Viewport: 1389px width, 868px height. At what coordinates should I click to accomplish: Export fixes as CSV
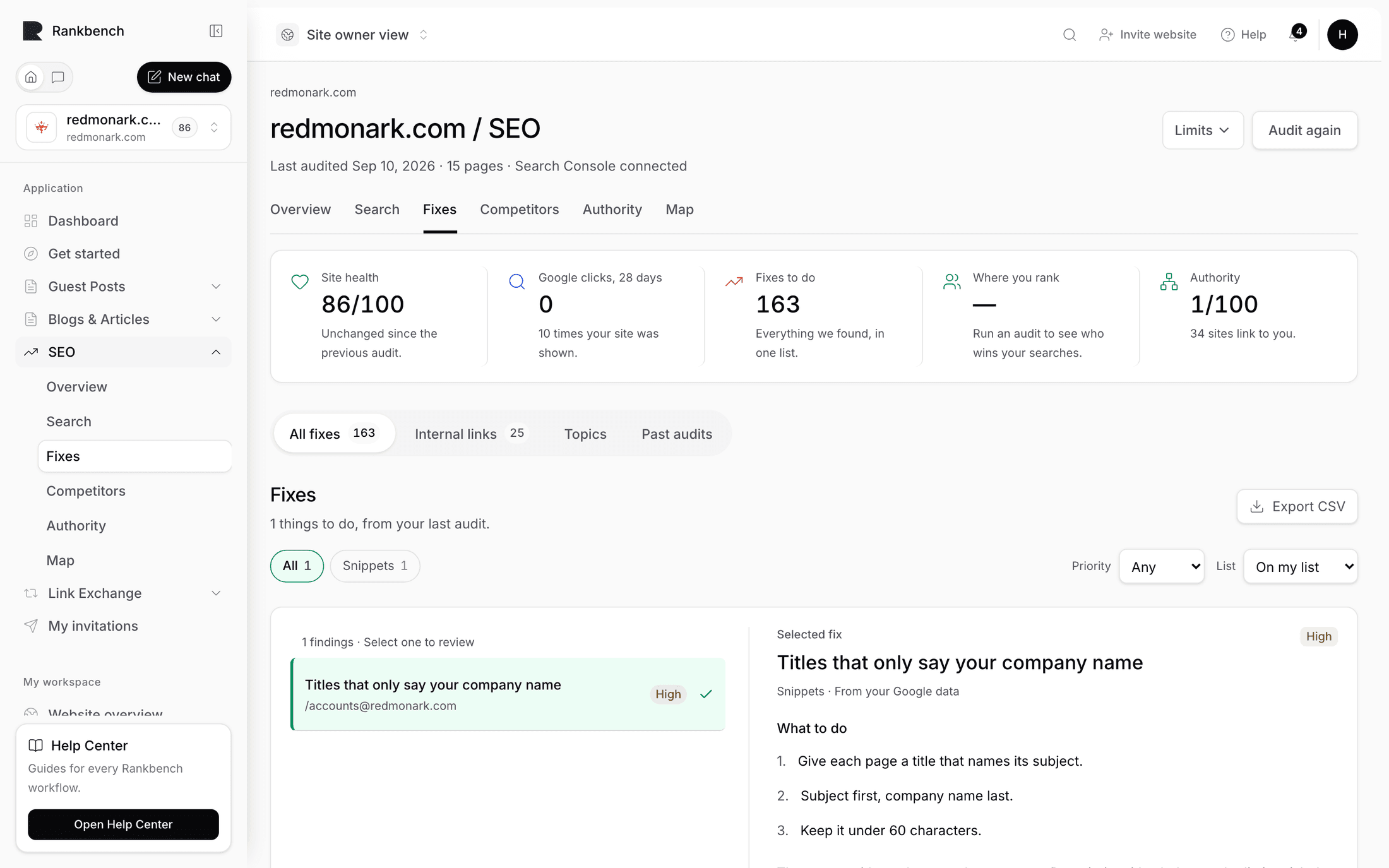[1297, 506]
